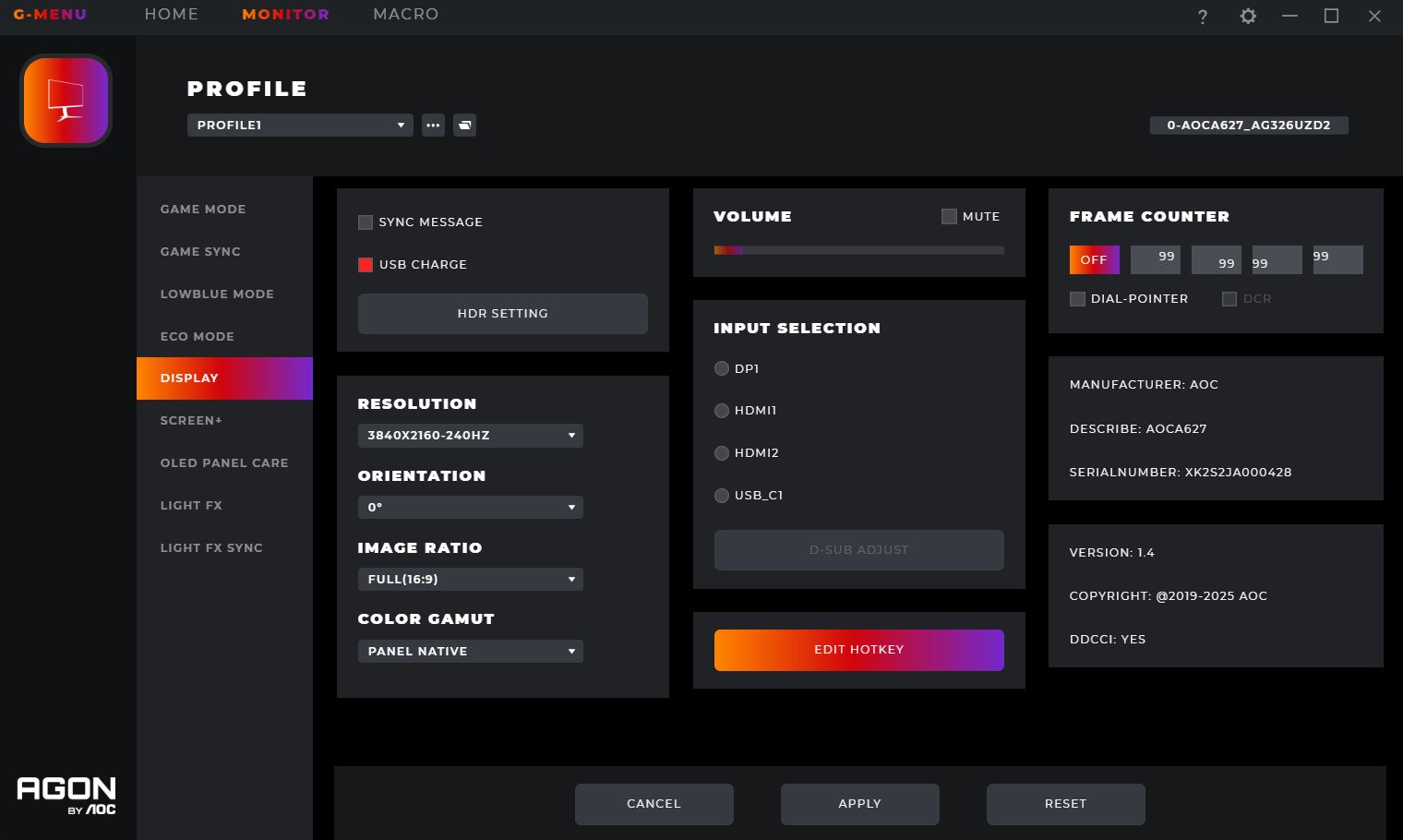Switch to the HOME tab

(x=172, y=14)
